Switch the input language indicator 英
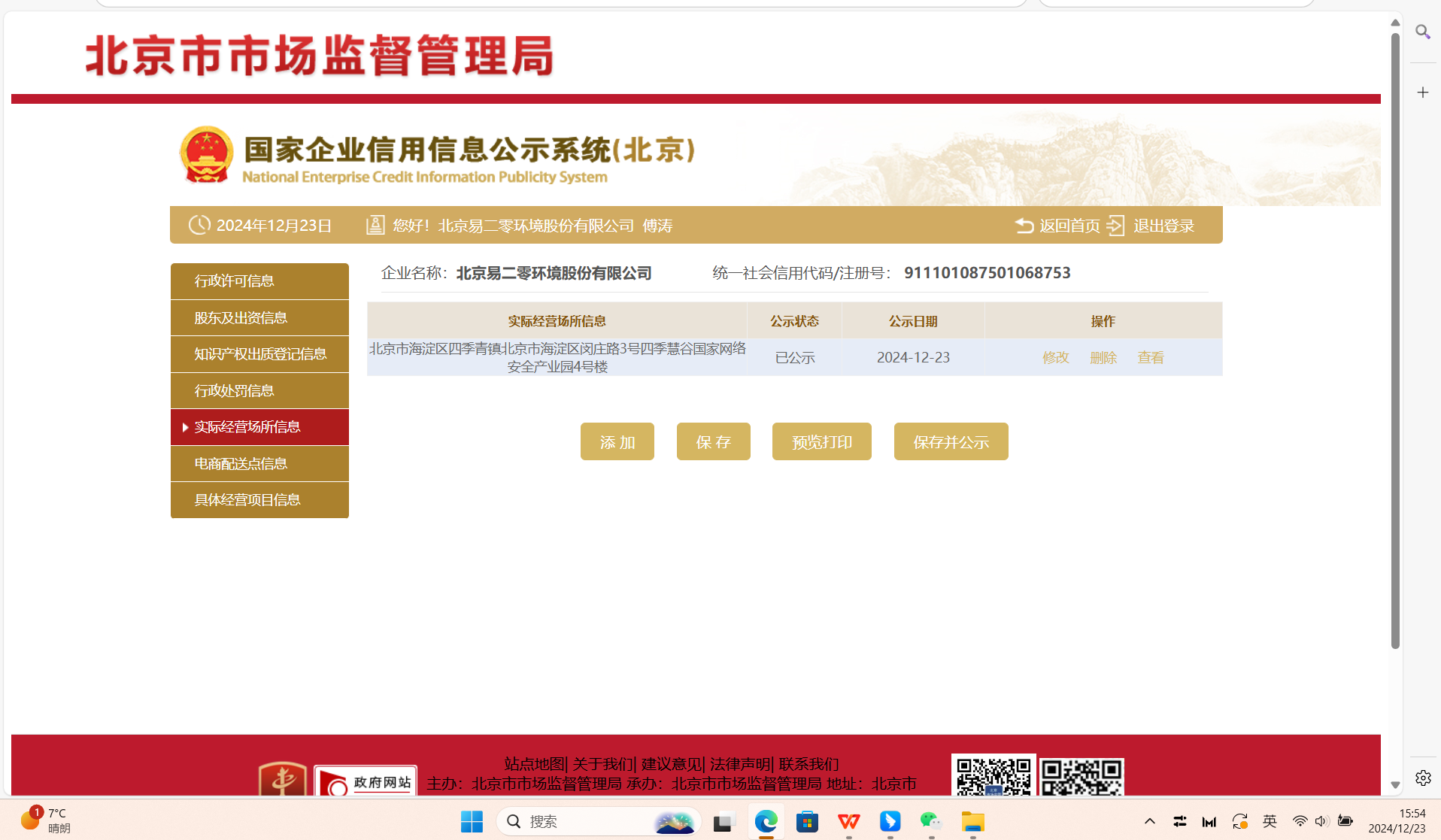The height and width of the screenshot is (840, 1441). [x=1270, y=821]
